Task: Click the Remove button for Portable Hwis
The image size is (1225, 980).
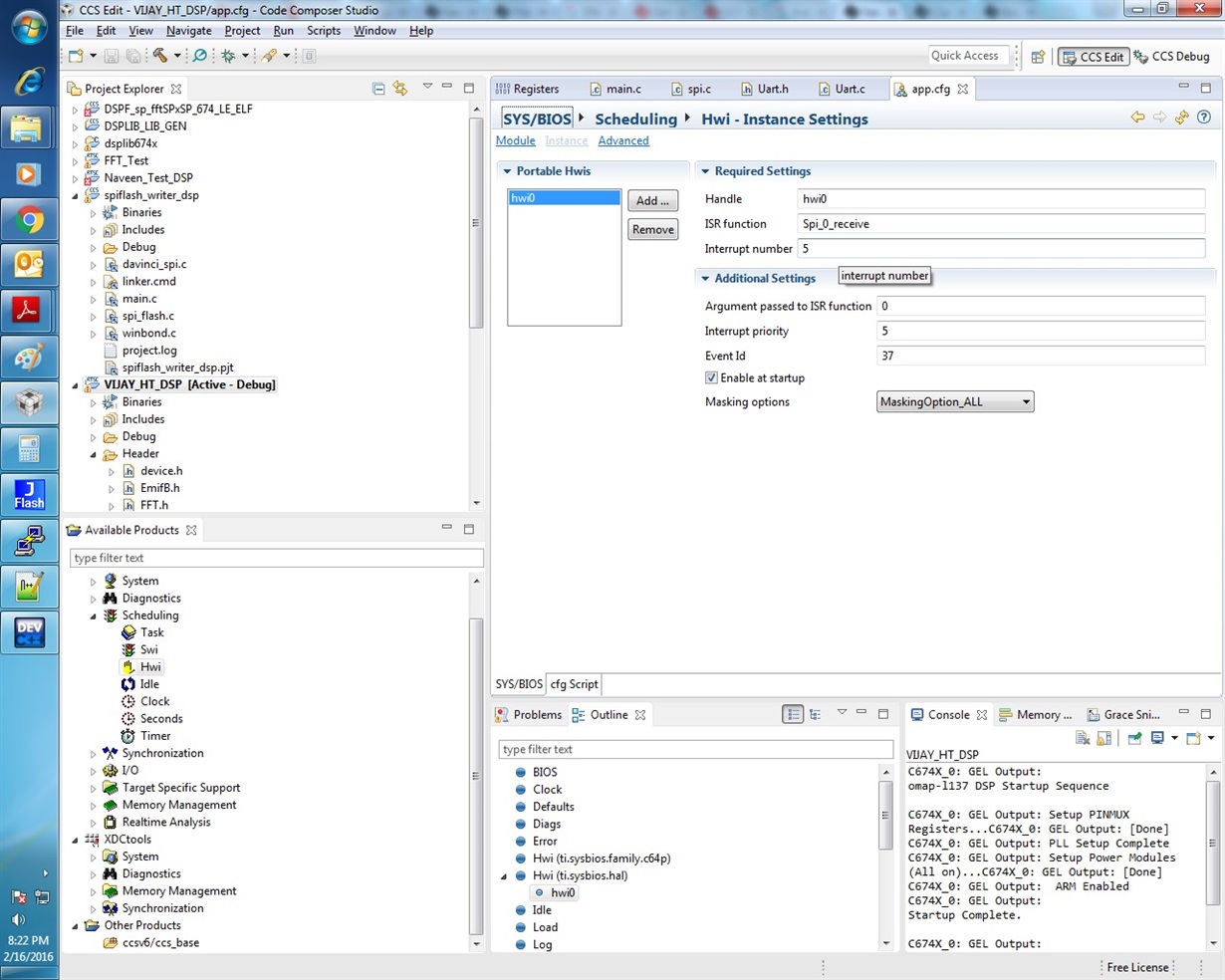Action: click(653, 230)
